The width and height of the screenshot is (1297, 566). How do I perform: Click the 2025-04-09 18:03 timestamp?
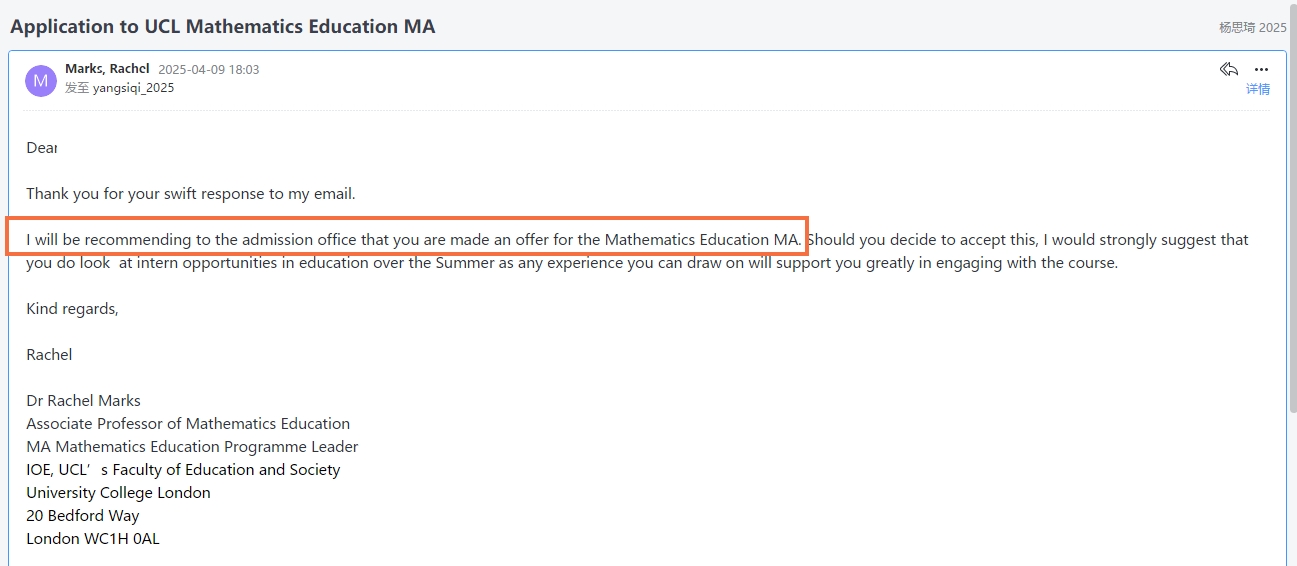point(208,70)
